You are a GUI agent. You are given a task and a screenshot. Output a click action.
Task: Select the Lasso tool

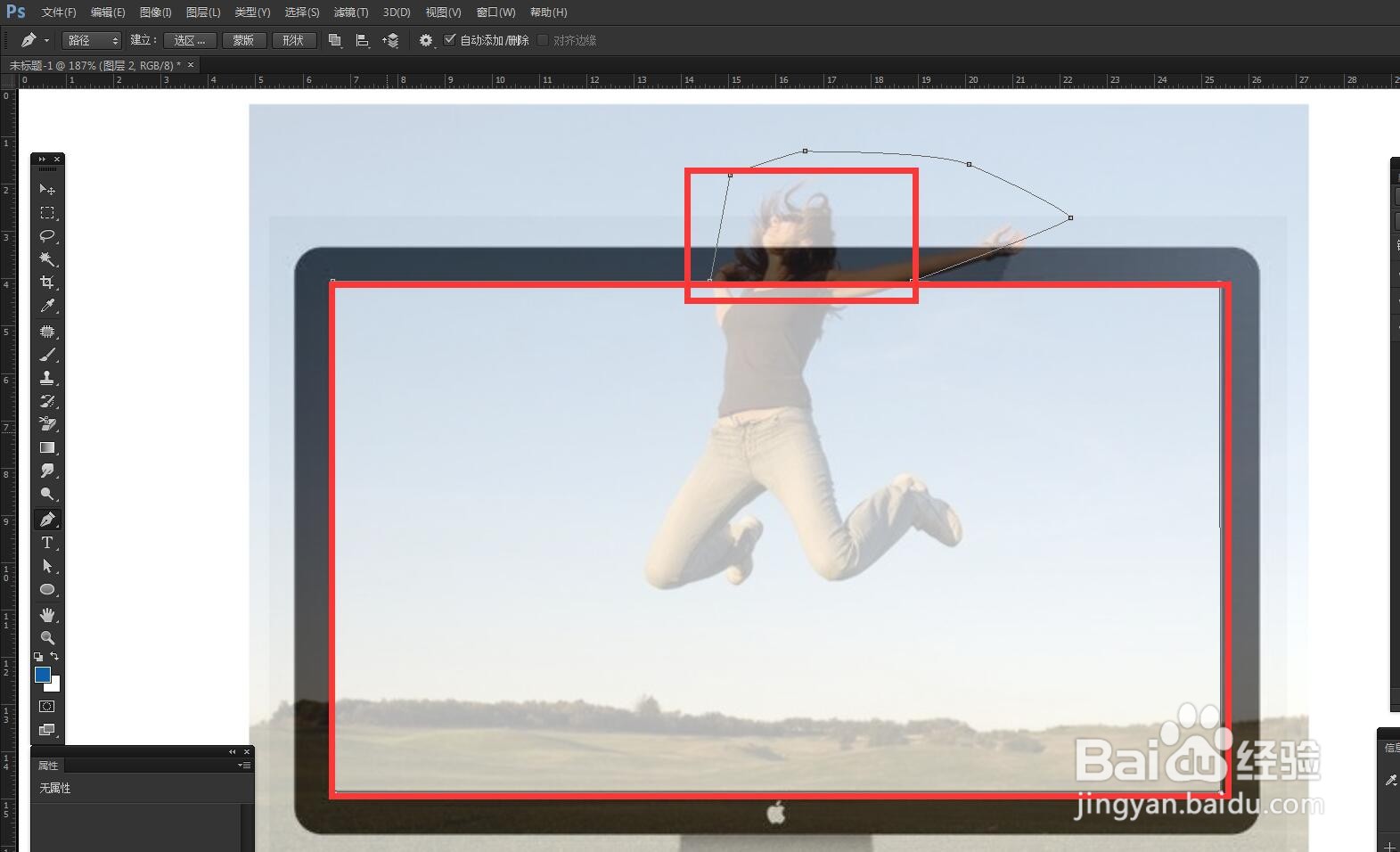coord(47,236)
